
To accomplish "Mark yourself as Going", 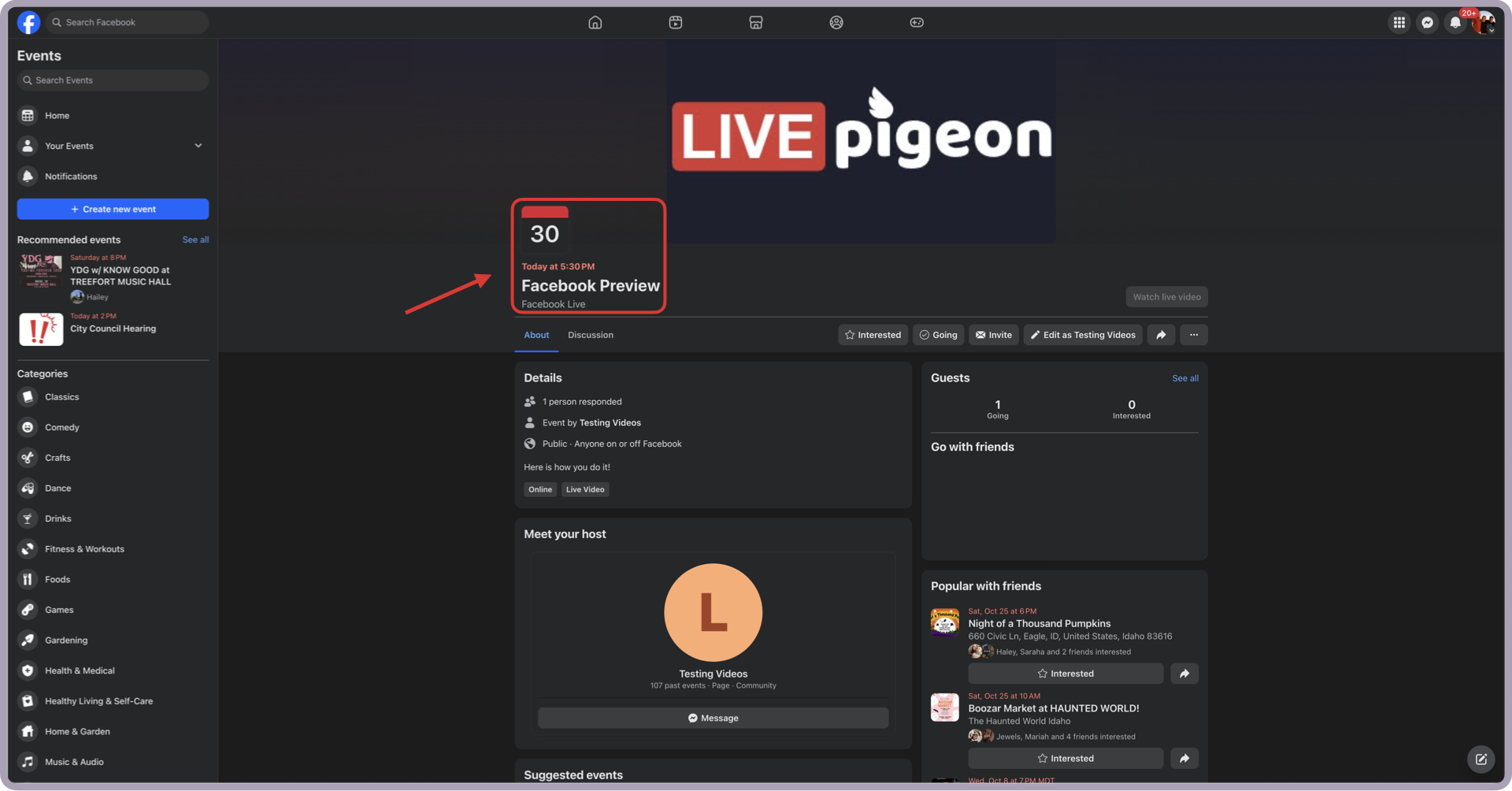I will [938, 335].
